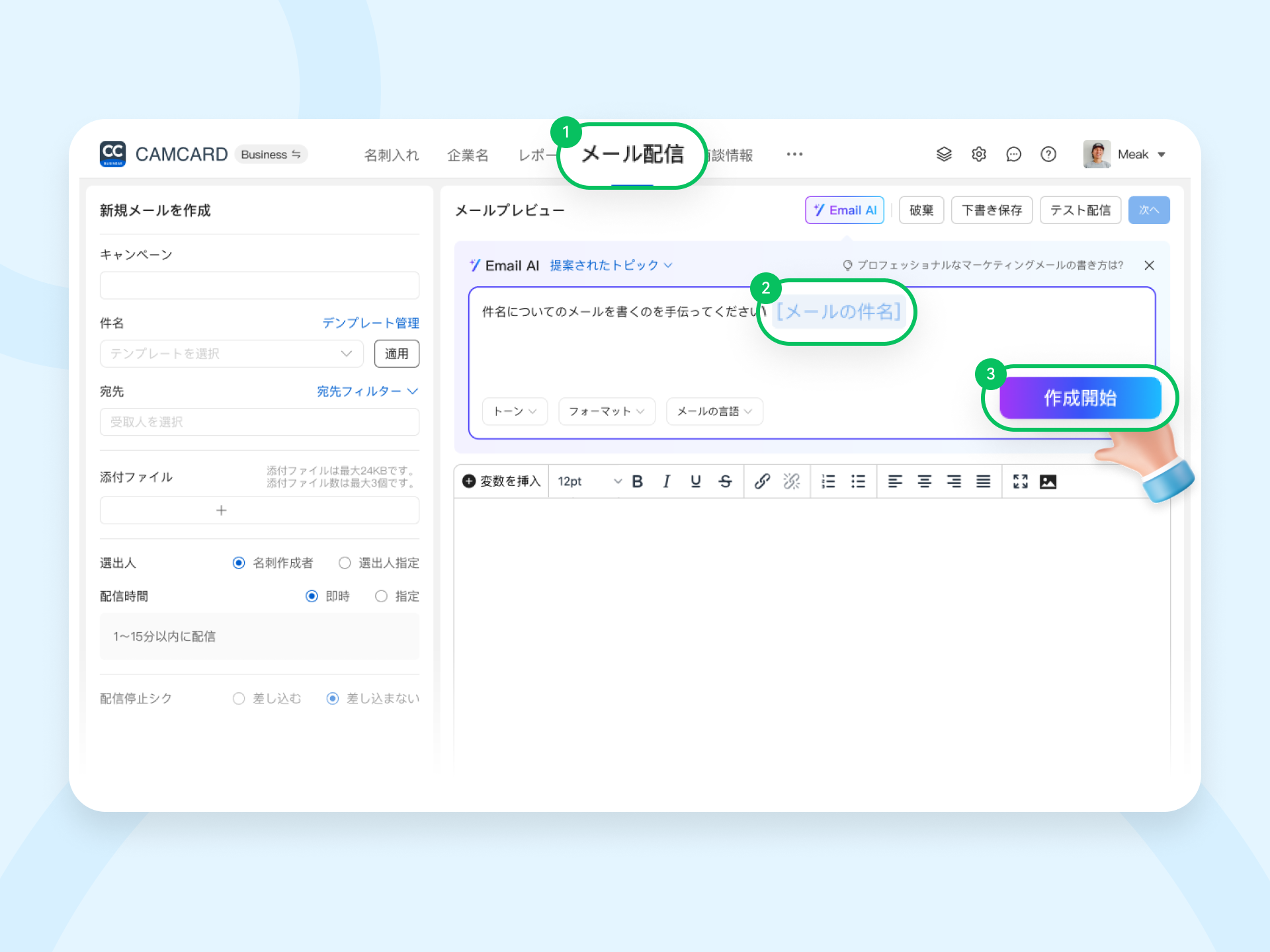
Task: Toggle italic text formatting
Action: point(666,481)
